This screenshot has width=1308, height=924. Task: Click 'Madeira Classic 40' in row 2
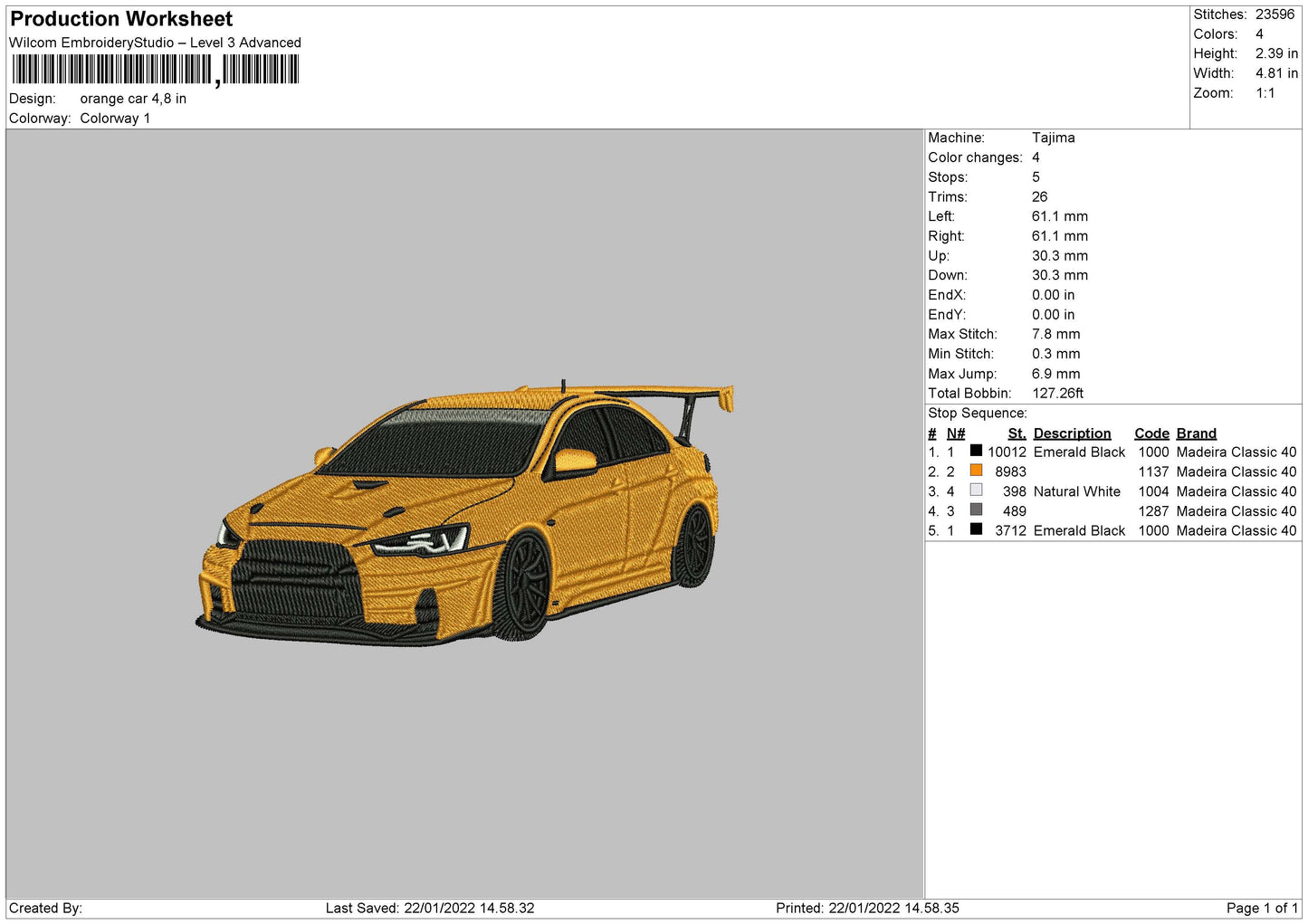pos(1236,472)
